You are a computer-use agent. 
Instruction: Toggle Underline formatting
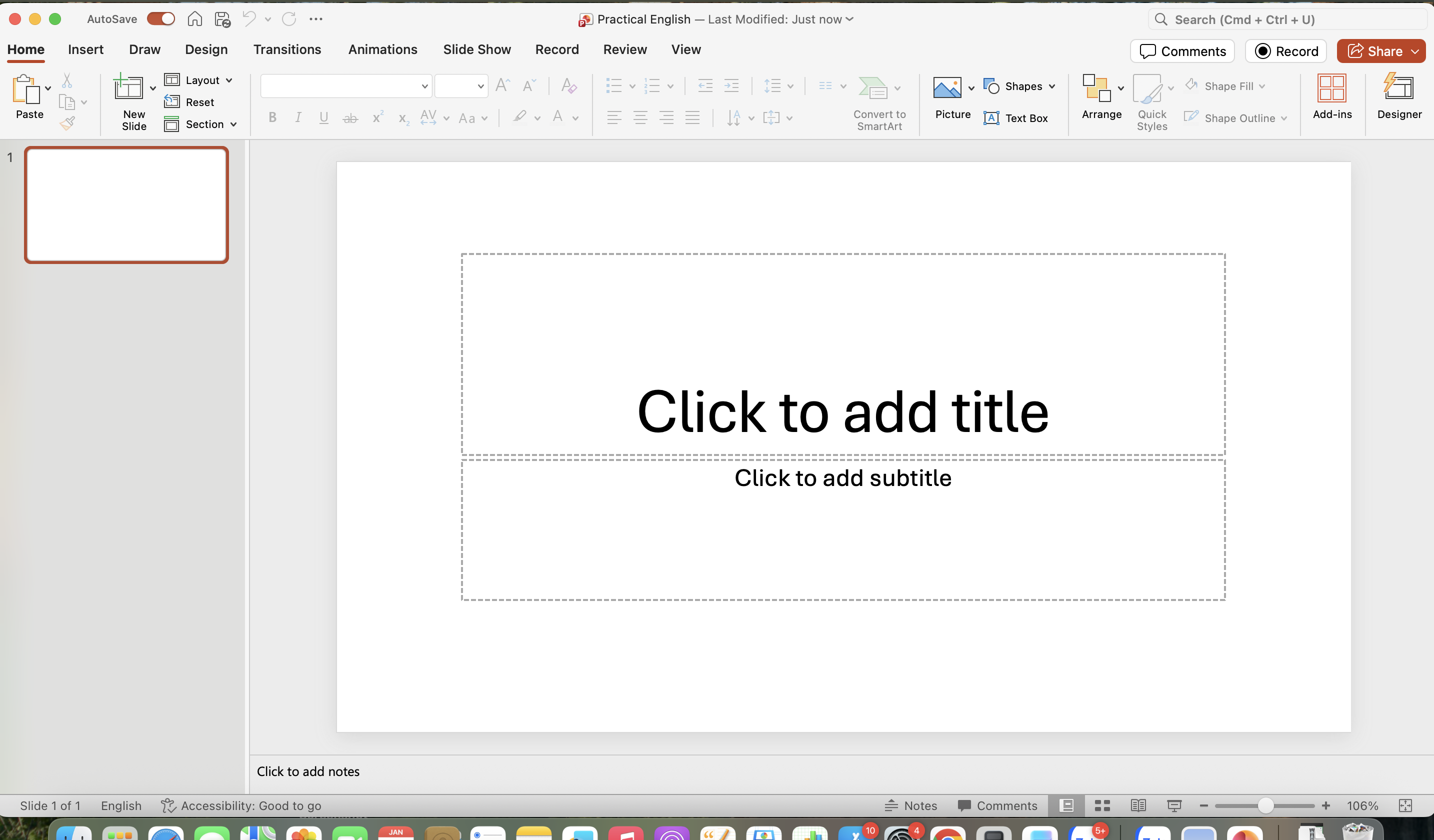click(324, 117)
